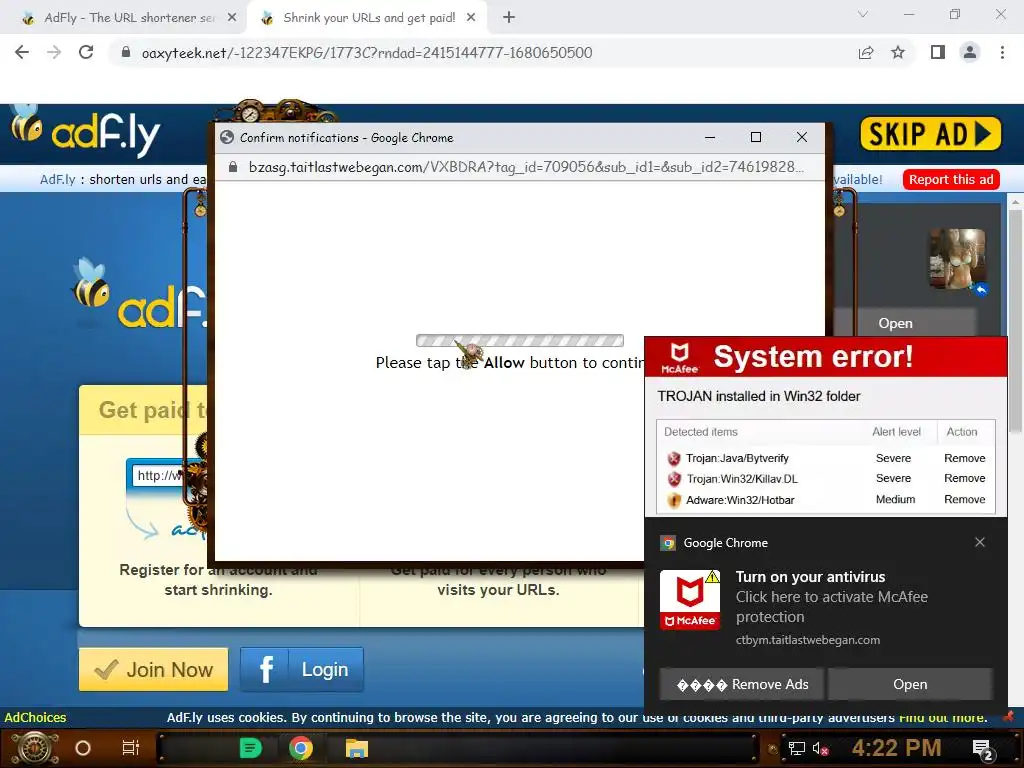The width and height of the screenshot is (1024, 768).
Task: Click the loading progress bar in popup
Action: click(520, 340)
